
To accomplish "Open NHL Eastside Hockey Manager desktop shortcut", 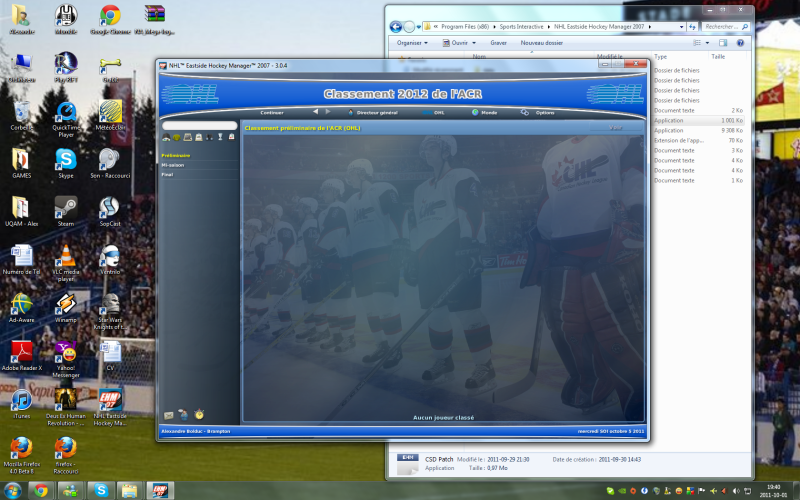I will [x=110, y=407].
